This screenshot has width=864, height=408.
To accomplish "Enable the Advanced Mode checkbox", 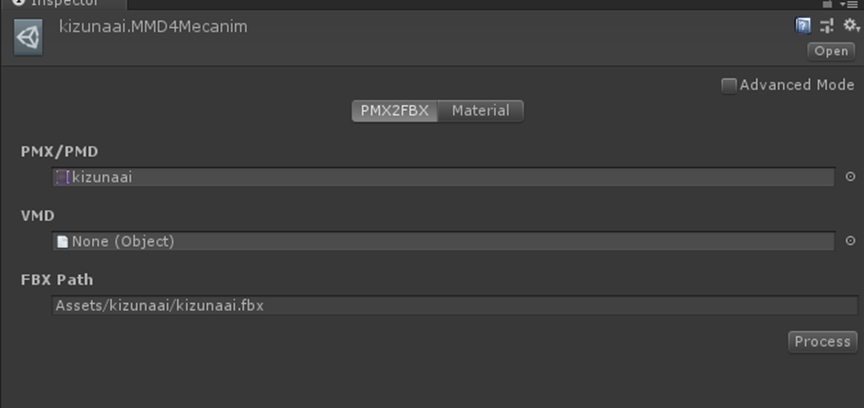I will tap(729, 85).
